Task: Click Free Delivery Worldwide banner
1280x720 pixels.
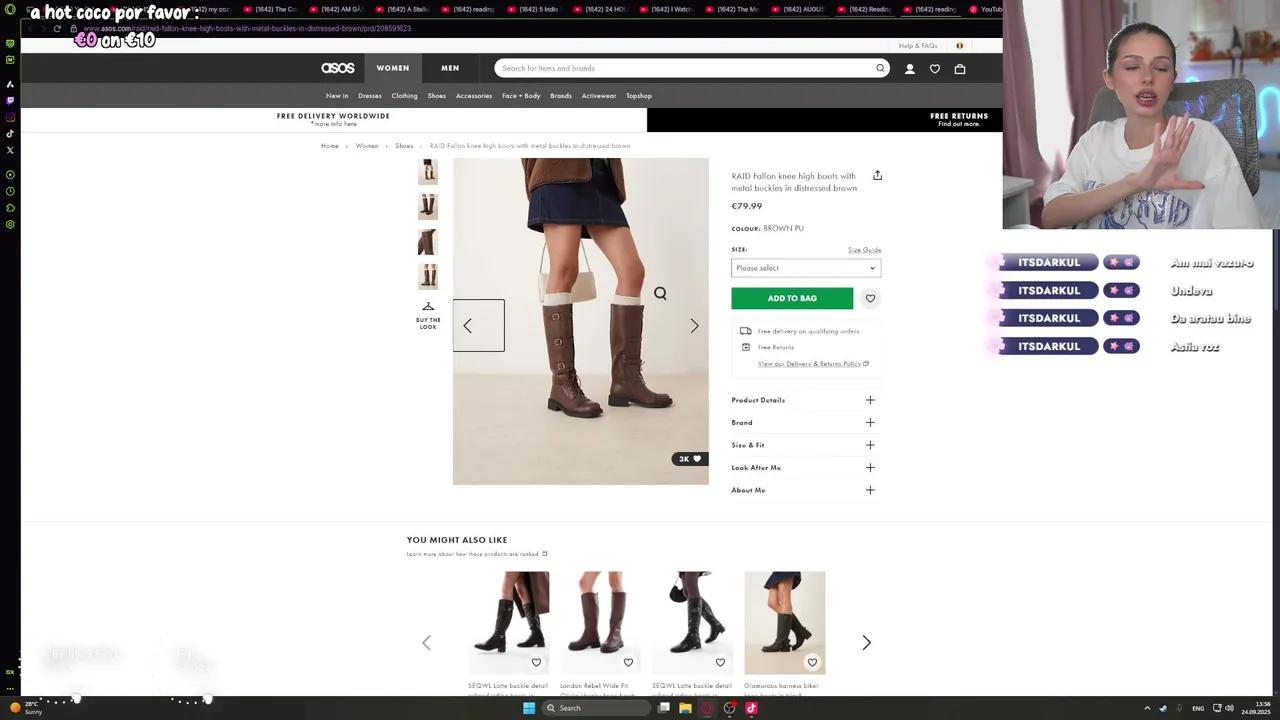Action: tap(333, 119)
